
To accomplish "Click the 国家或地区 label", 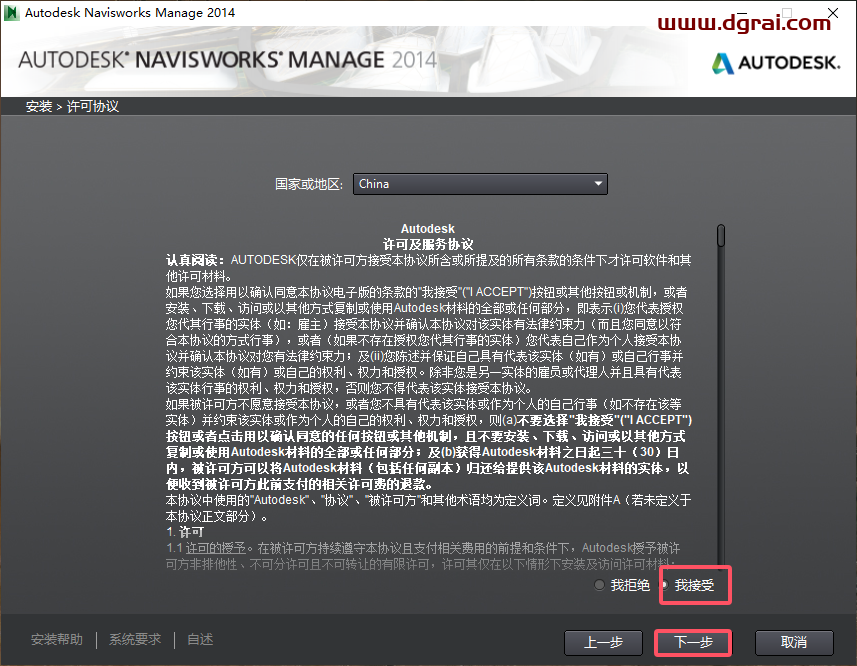I will click(309, 184).
